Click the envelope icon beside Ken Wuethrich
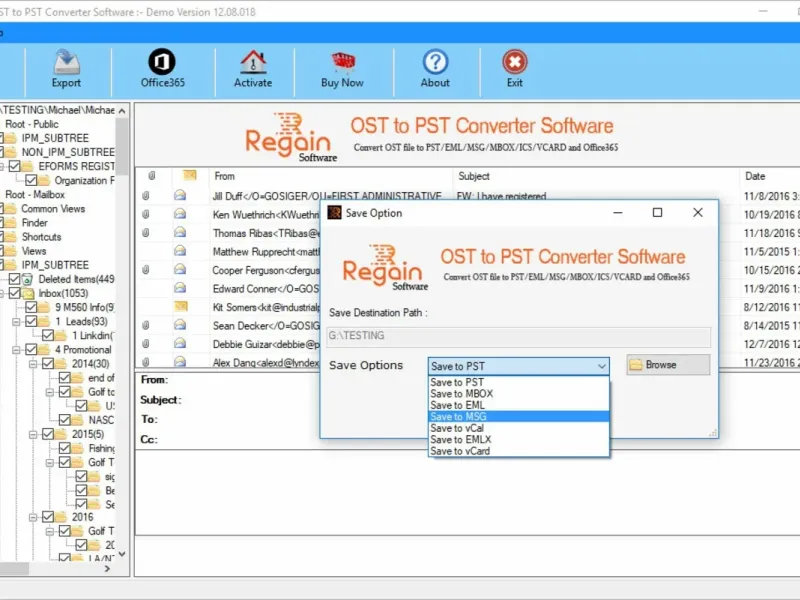The image size is (800, 600). point(181,215)
